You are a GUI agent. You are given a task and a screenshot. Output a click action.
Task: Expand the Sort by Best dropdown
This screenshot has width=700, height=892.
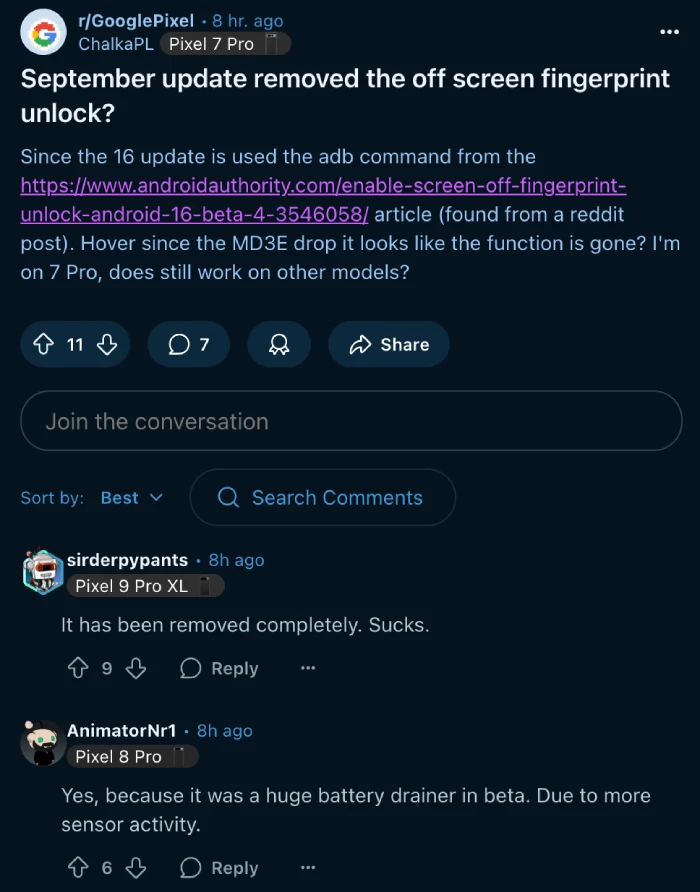[131, 498]
